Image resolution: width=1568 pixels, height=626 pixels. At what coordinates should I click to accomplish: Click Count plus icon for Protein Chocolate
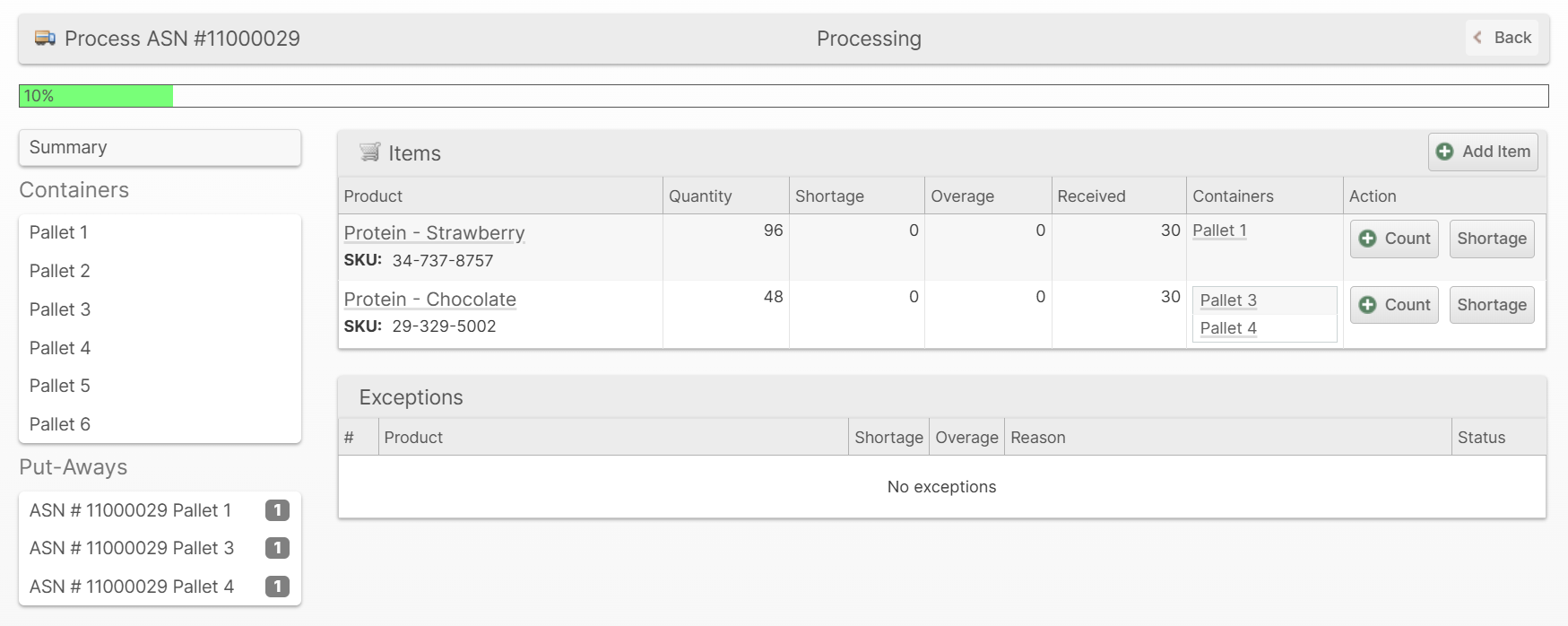pos(1367,305)
